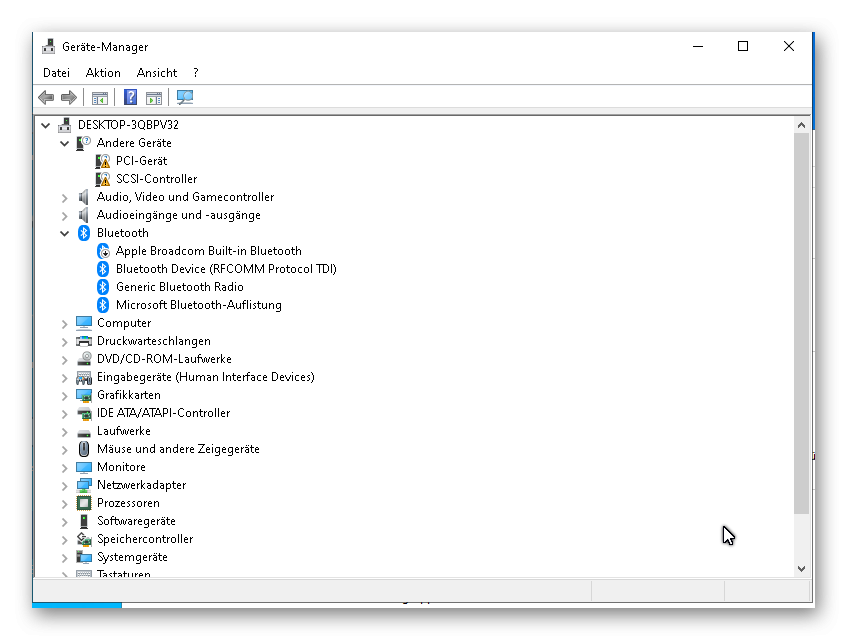Click the Prozessoren chip icon
The image size is (847, 640).
[84, 503]
